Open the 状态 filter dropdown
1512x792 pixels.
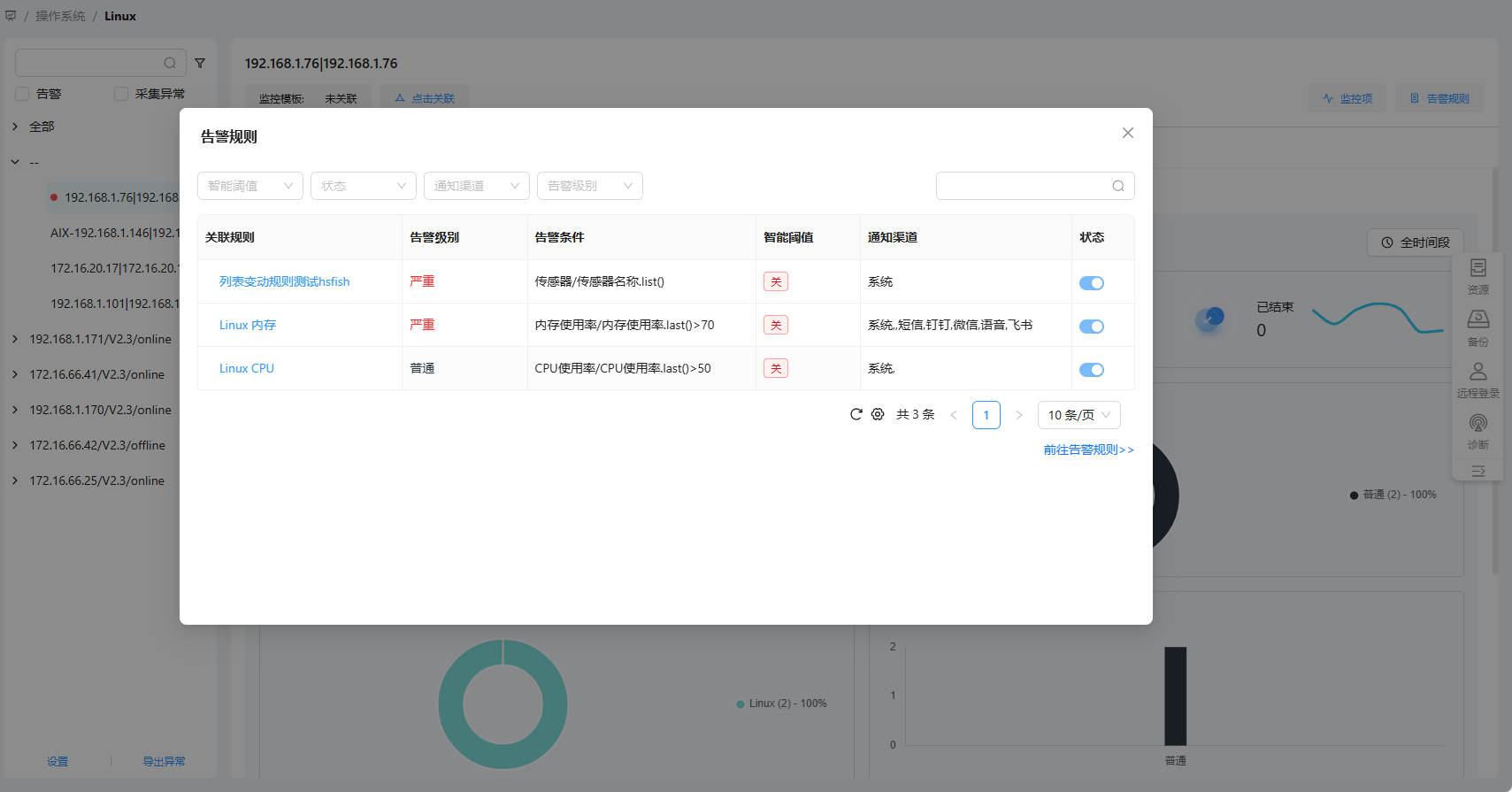point(364,186)
